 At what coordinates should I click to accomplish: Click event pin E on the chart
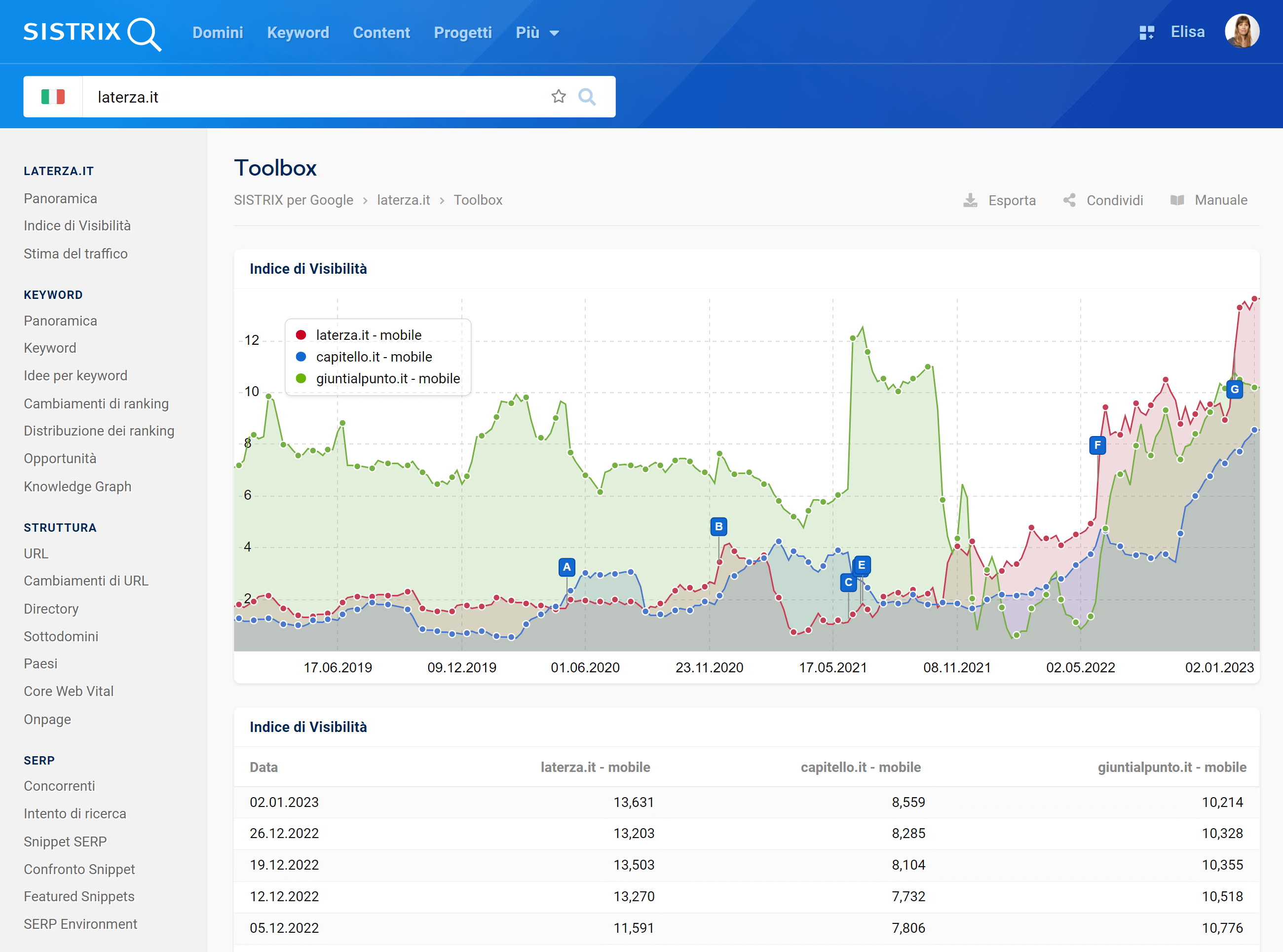(x=861, y=565)
